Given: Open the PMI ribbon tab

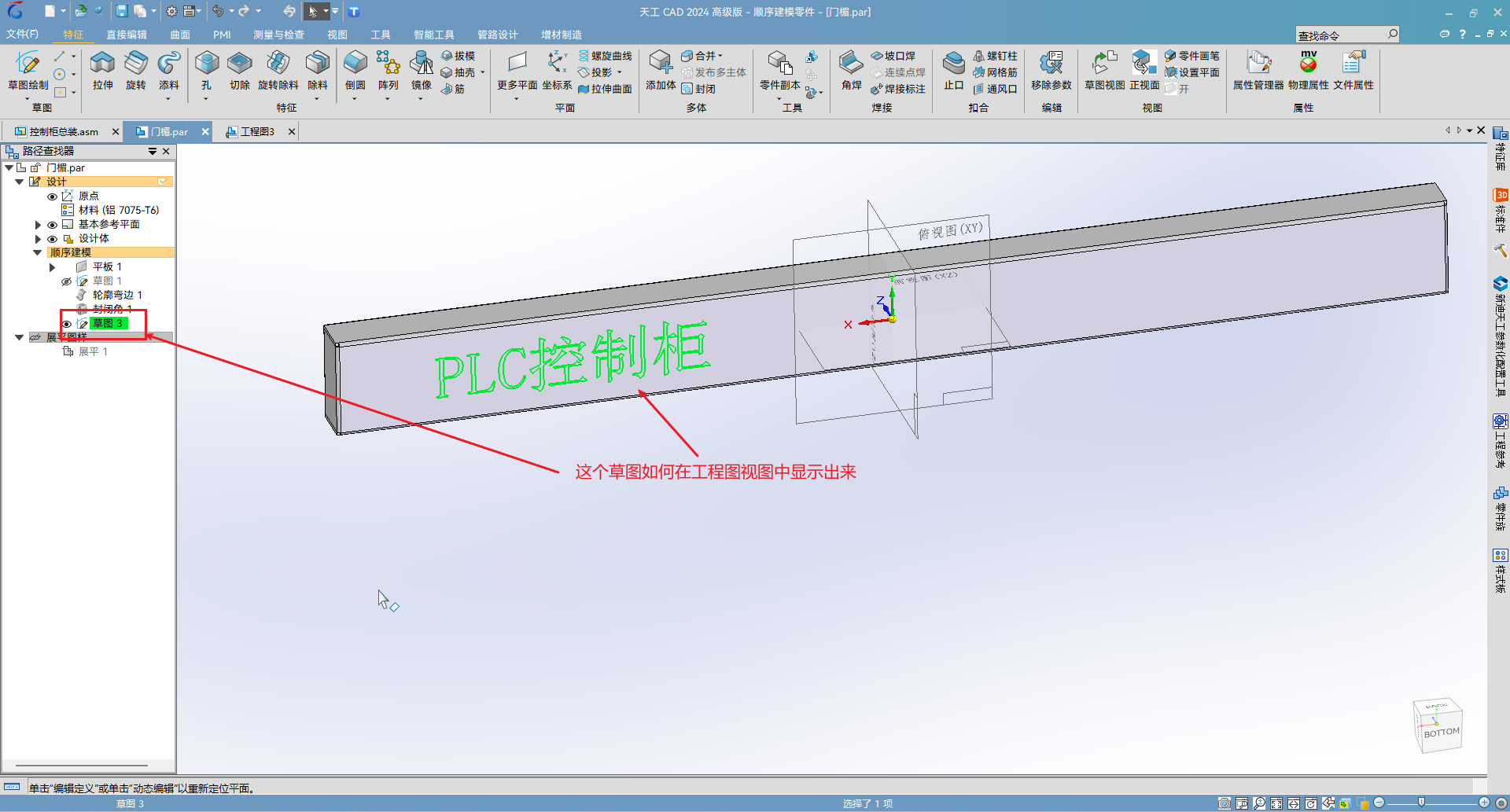Looking at the screenshot, I should [x=222, y=35].
